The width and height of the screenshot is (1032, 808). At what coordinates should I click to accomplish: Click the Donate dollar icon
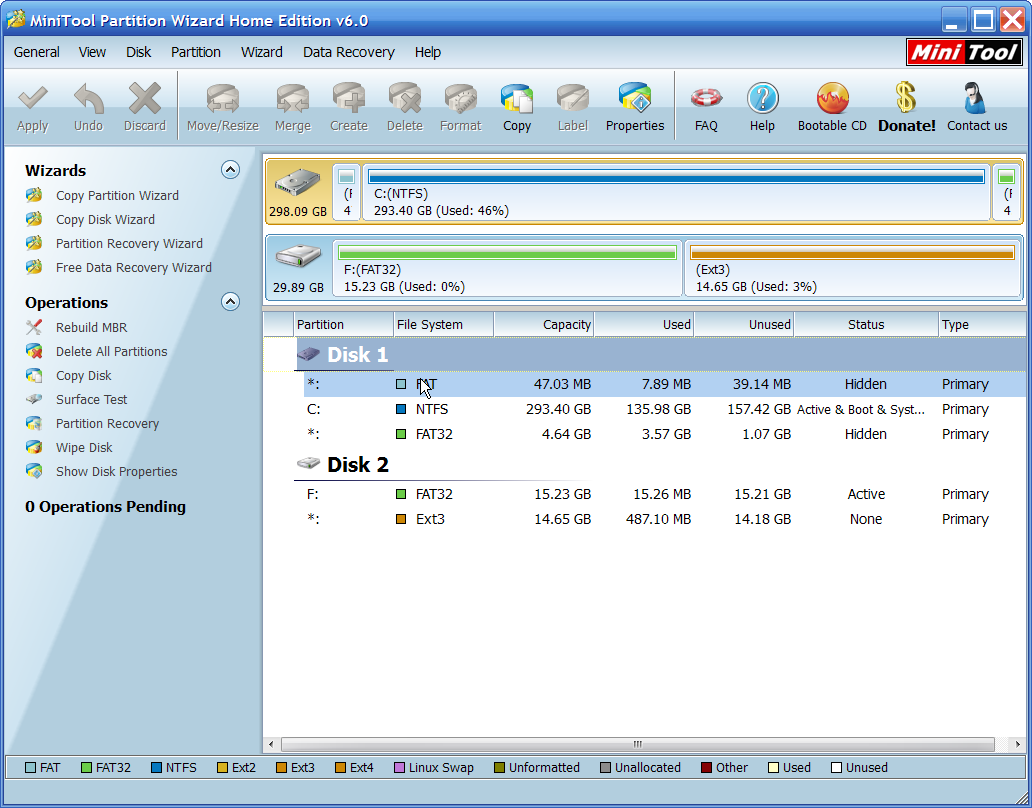coord(906,108)
